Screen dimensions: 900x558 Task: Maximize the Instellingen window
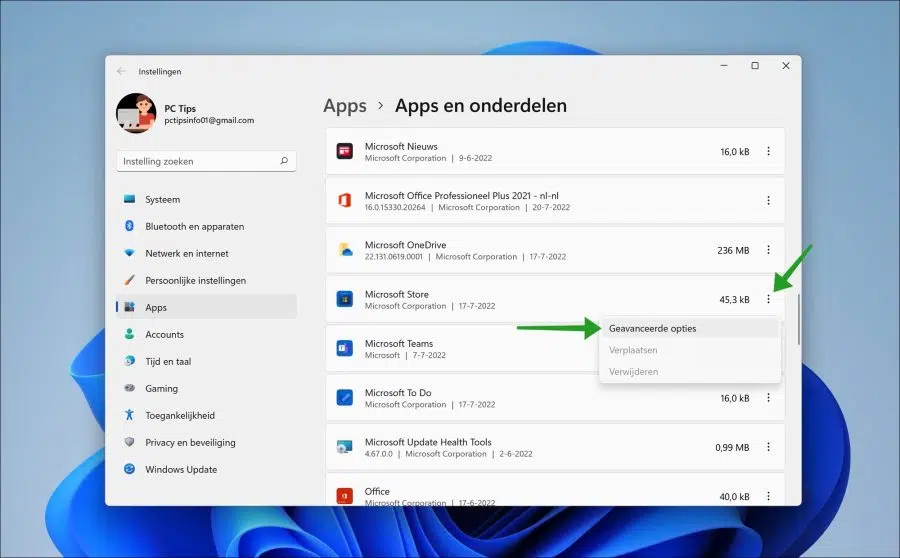pos(755,66)
